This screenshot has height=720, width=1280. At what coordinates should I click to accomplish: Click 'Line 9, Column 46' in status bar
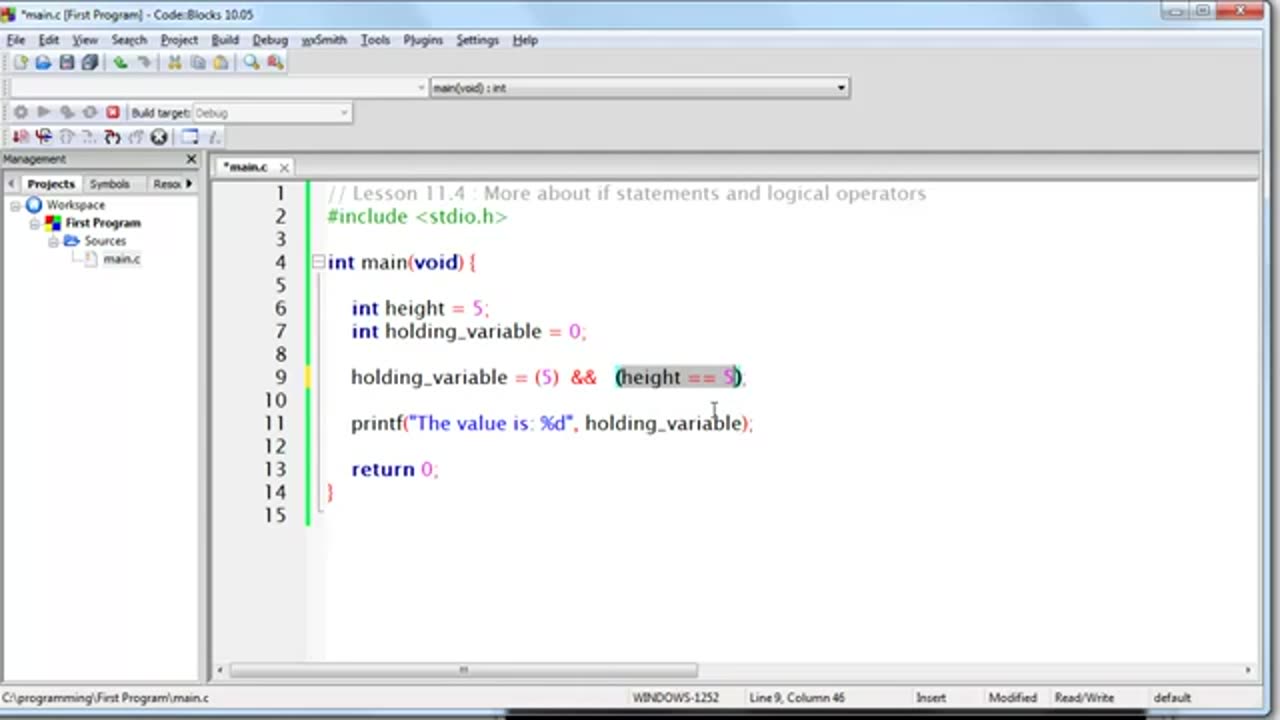click(797, 698)
